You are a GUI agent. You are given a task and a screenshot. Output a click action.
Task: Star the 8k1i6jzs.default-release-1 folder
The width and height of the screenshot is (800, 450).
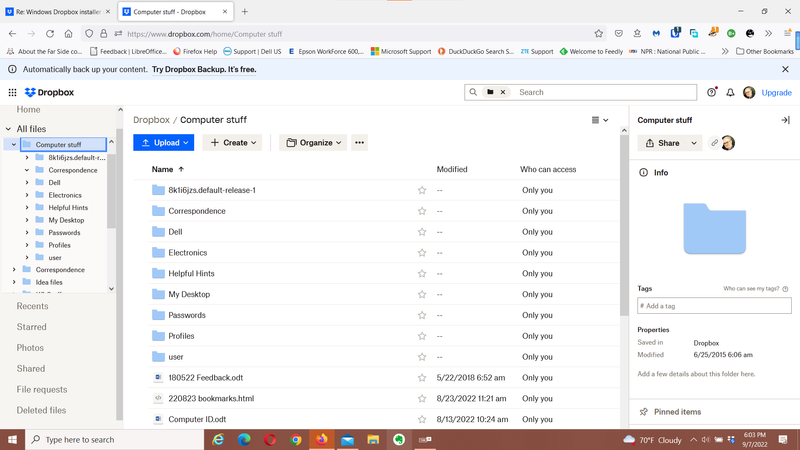click(422, 190)
